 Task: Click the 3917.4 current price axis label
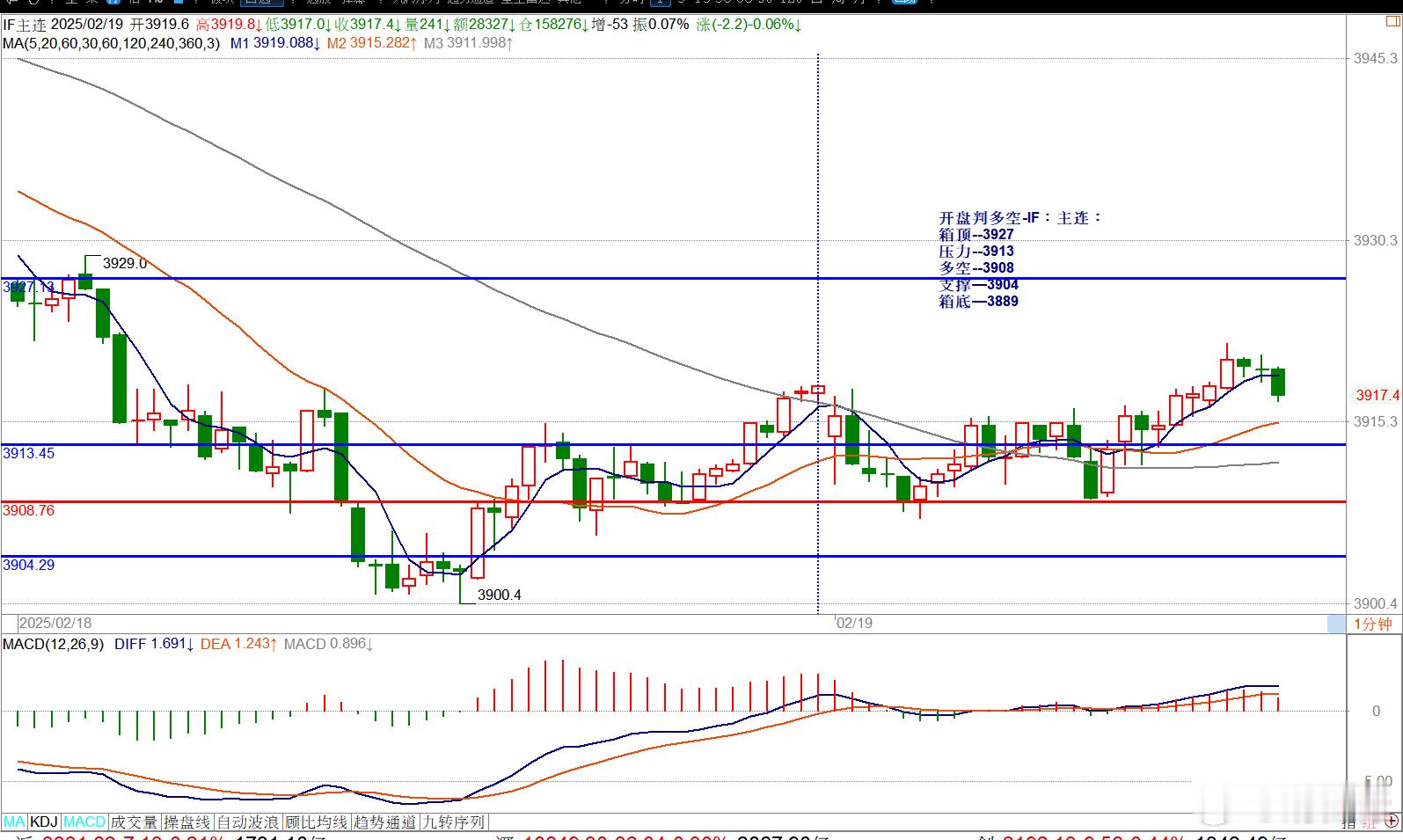coord(1377,396)
